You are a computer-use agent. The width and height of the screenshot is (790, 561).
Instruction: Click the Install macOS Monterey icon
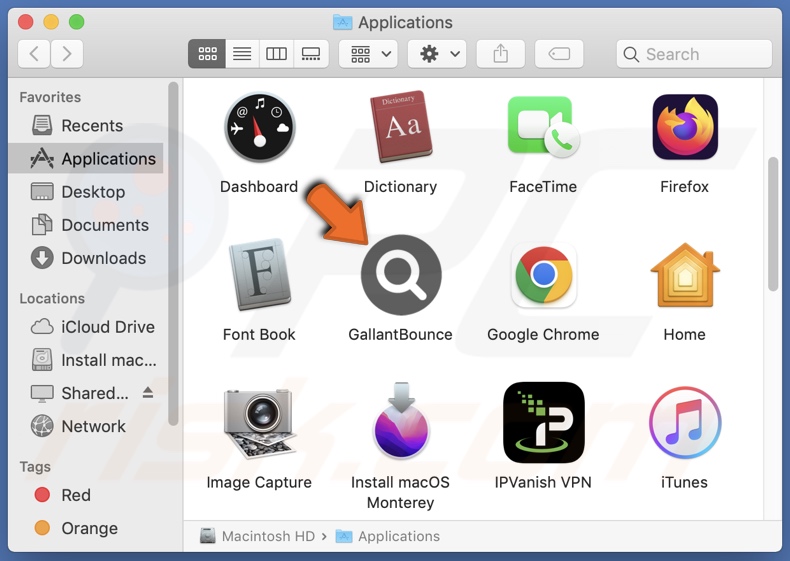401,420
